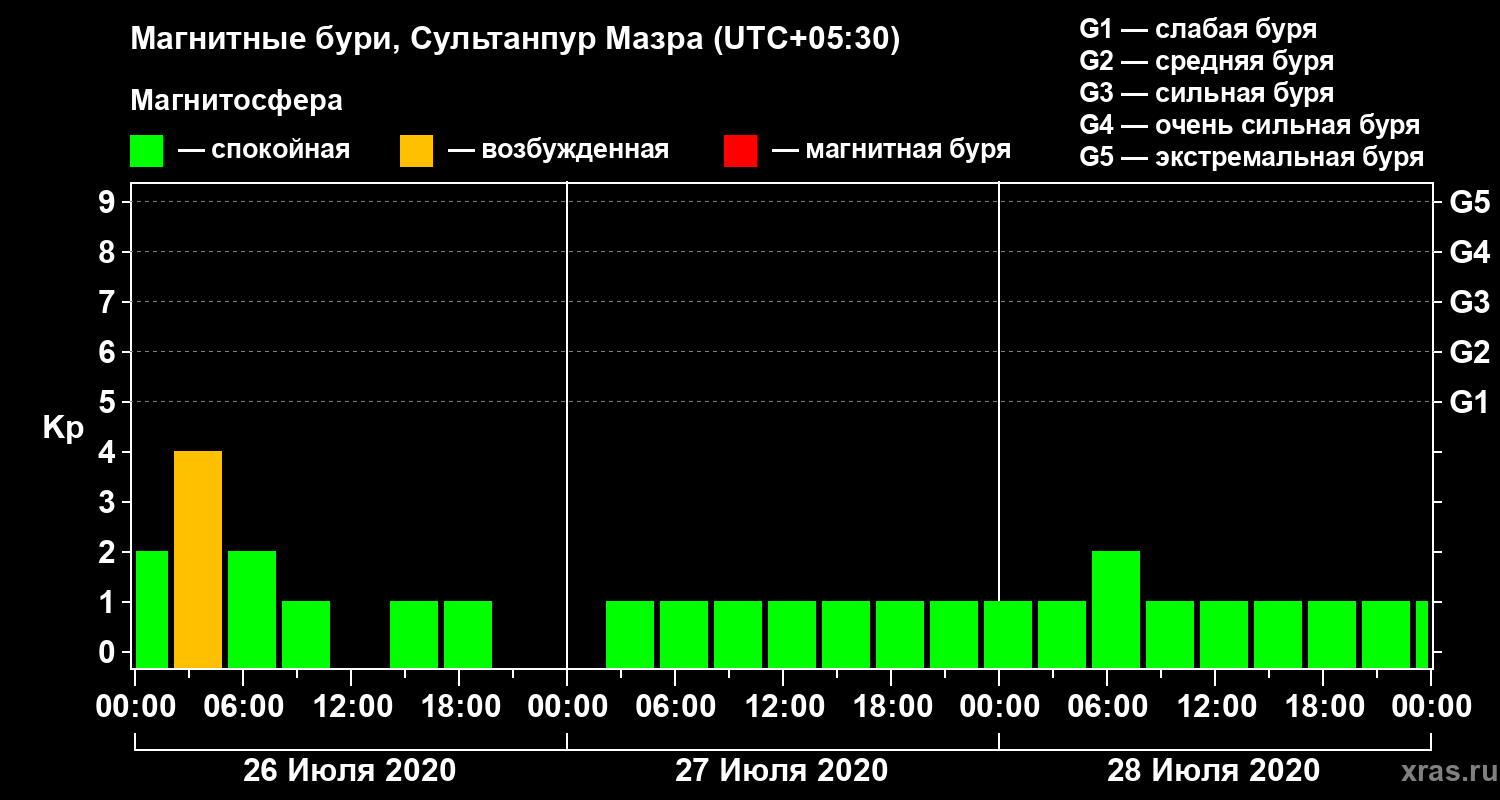Click the 'Магнитосфера' heading
The width and height of the screenshot is (1500, 800).
[x=236, y=101]
